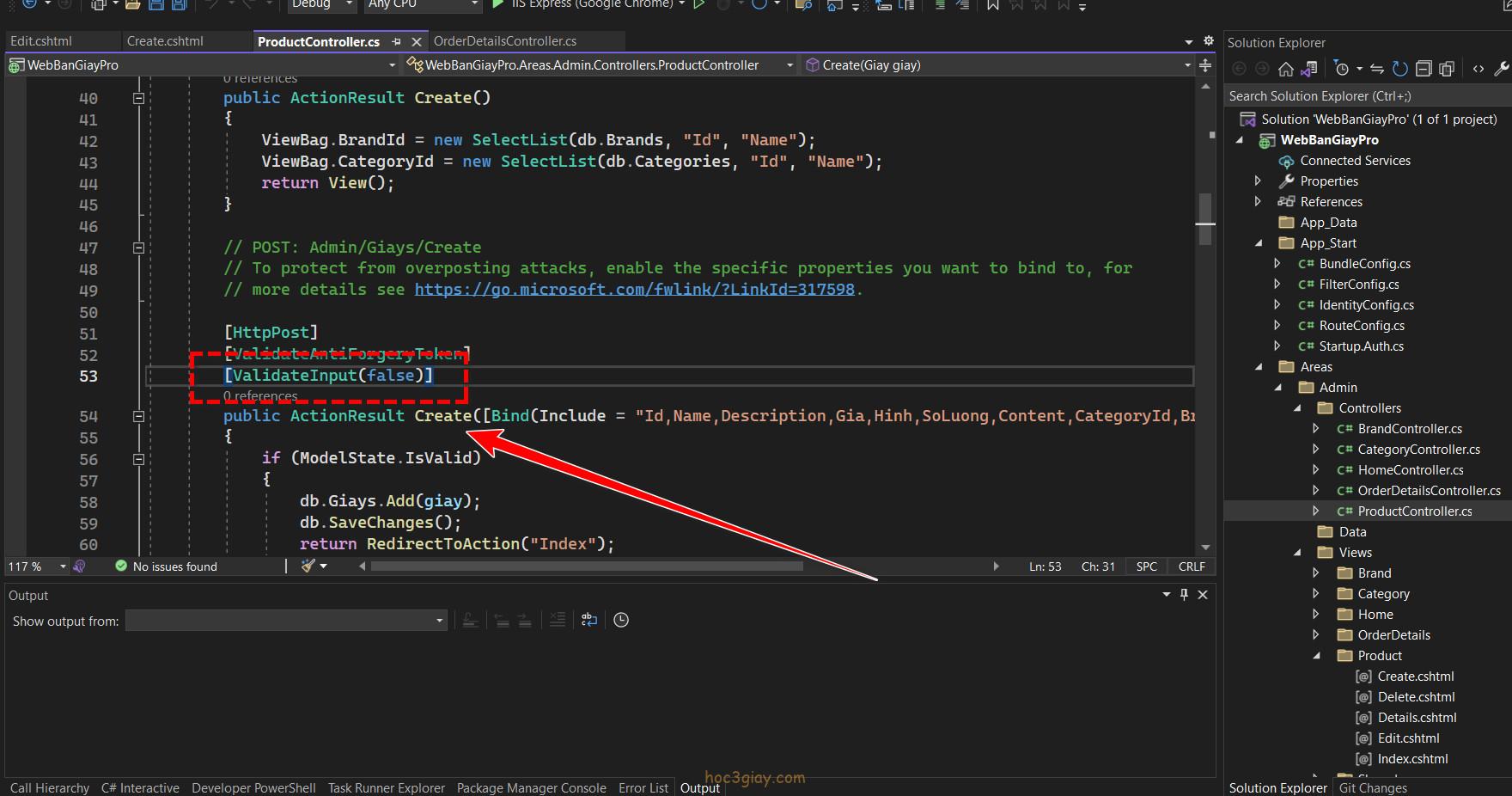This screenshot has height=796, width=1512.
Task: Click the Search Solution Explorer field
Action: pos(1364,96)
